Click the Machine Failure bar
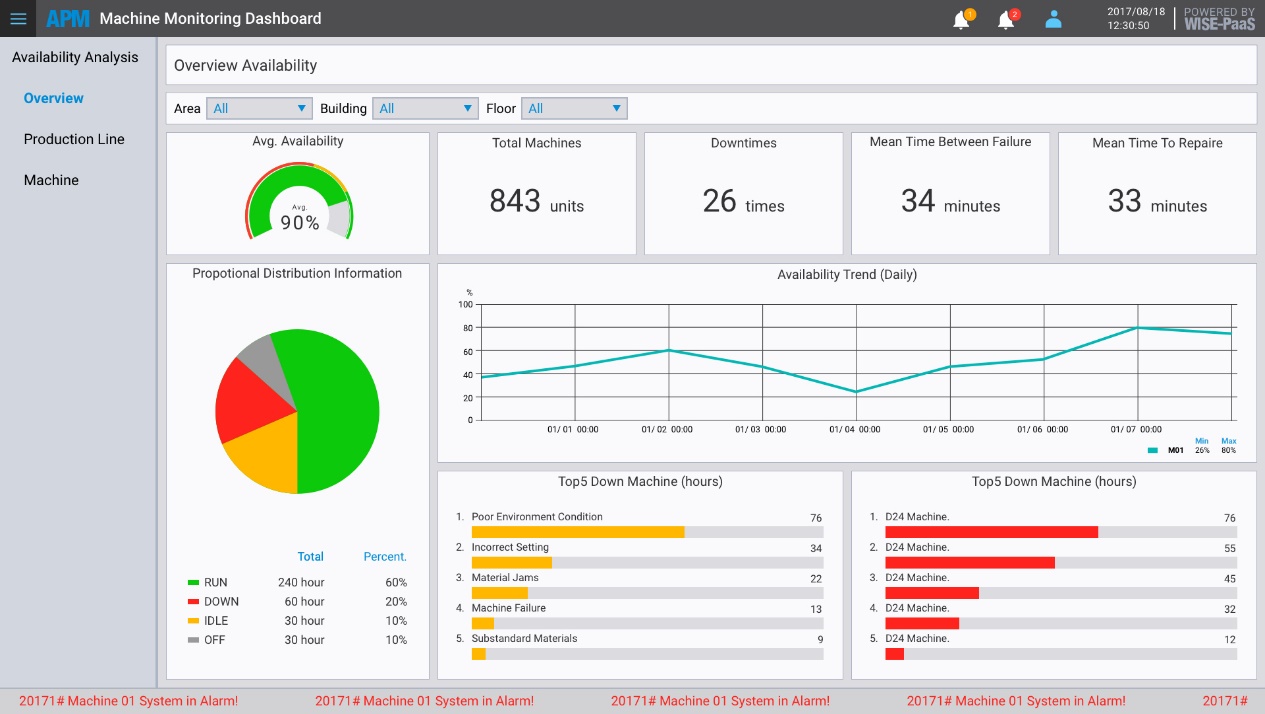Viewport: 1265px width, 714px height. pyautogui.click(x=483, y=623)
